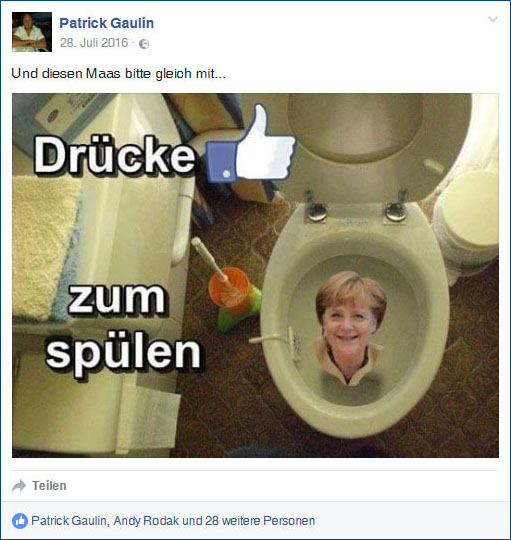The width and height of the screenshot is (511, 540).
Task: Open Patrick Gaulin in the likes list
Action: point(70,521)
